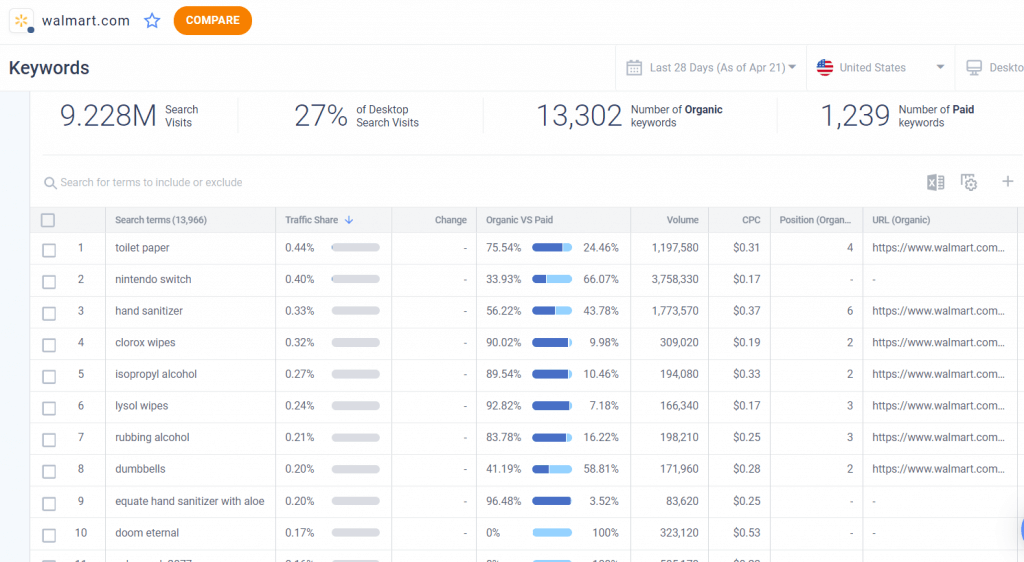The height and width of the screenshot is (562, 1024).
Task: Open the Last 28 Days date dropdown
Action: pos(711,67)
